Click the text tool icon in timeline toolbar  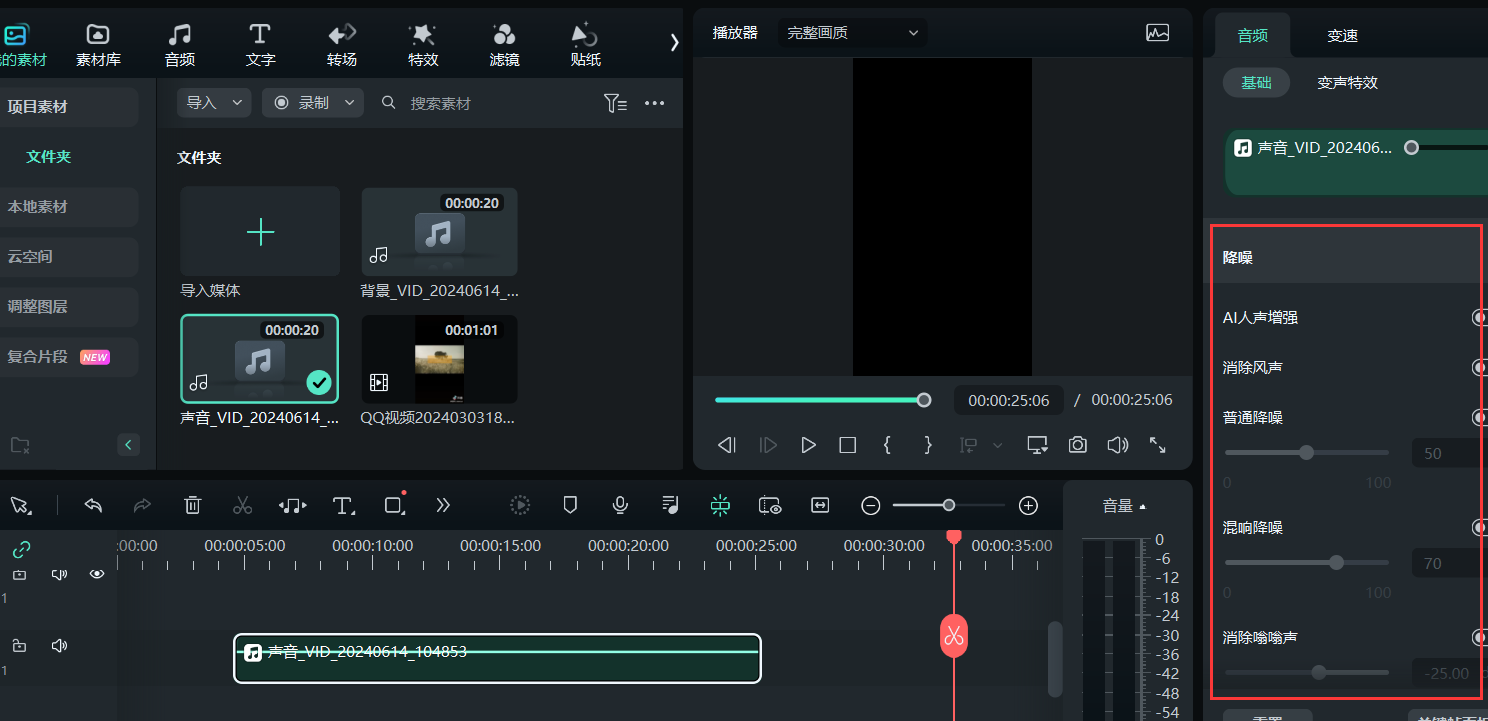tap(343, 506)
